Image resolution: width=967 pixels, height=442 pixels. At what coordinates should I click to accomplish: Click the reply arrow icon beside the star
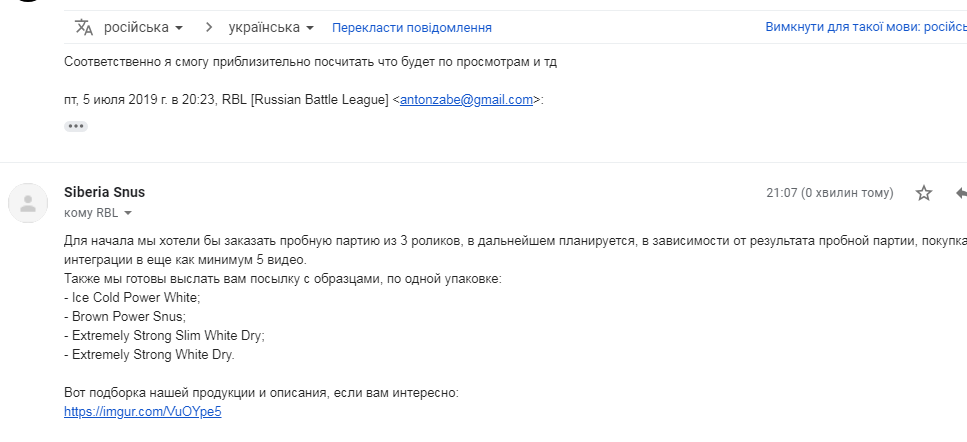coord(961,193)
